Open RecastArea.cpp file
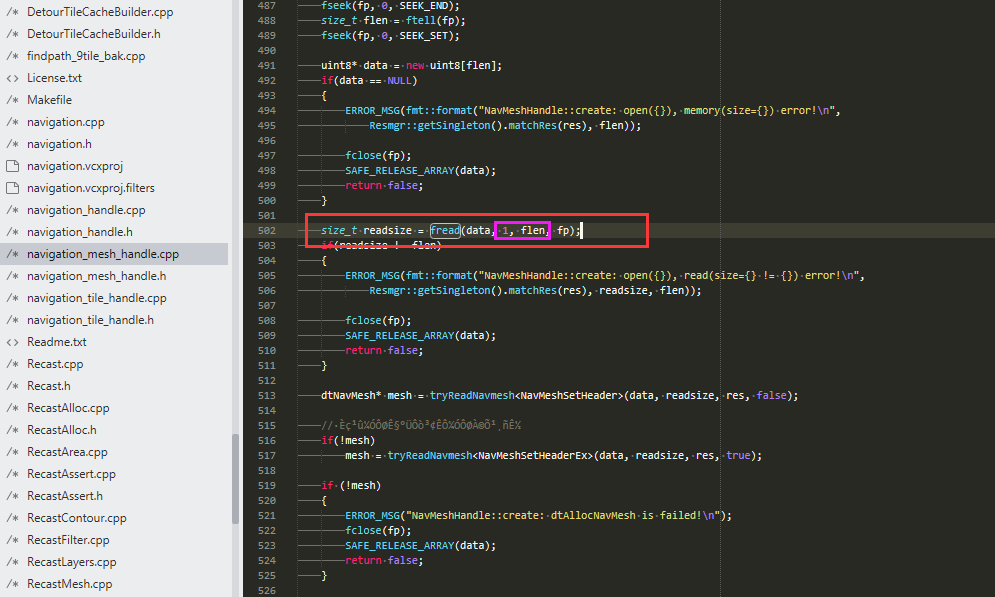This screenshot has width=995, height=597. tap(67, 452)
